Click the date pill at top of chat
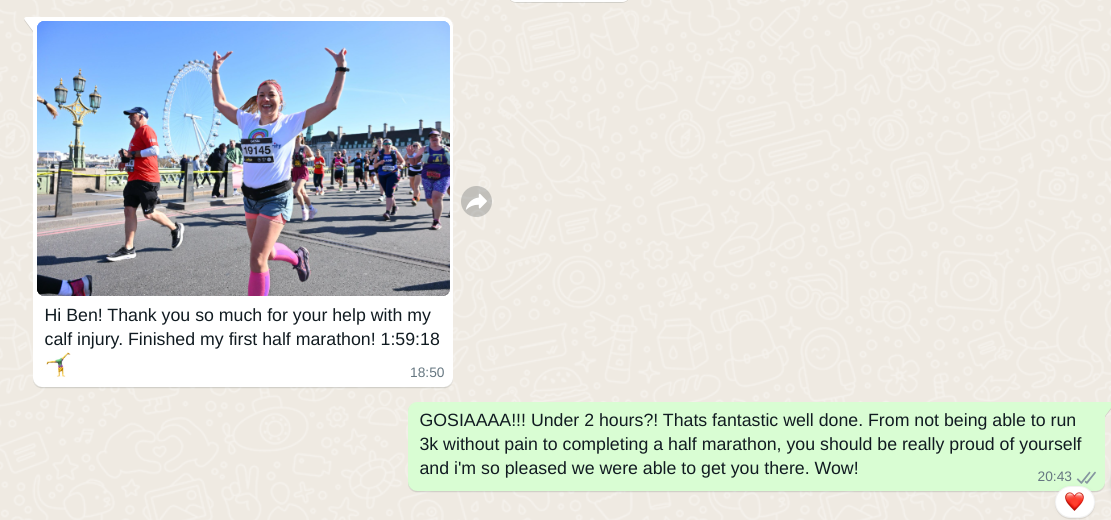 pos(569,1)
